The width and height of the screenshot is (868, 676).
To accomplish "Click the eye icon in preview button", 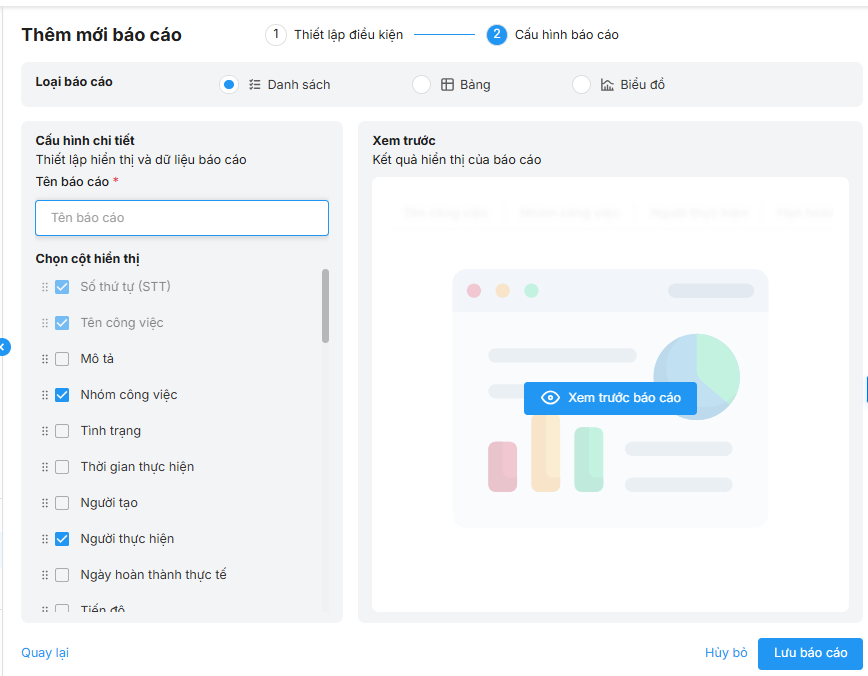I will [x=550, y=398].
